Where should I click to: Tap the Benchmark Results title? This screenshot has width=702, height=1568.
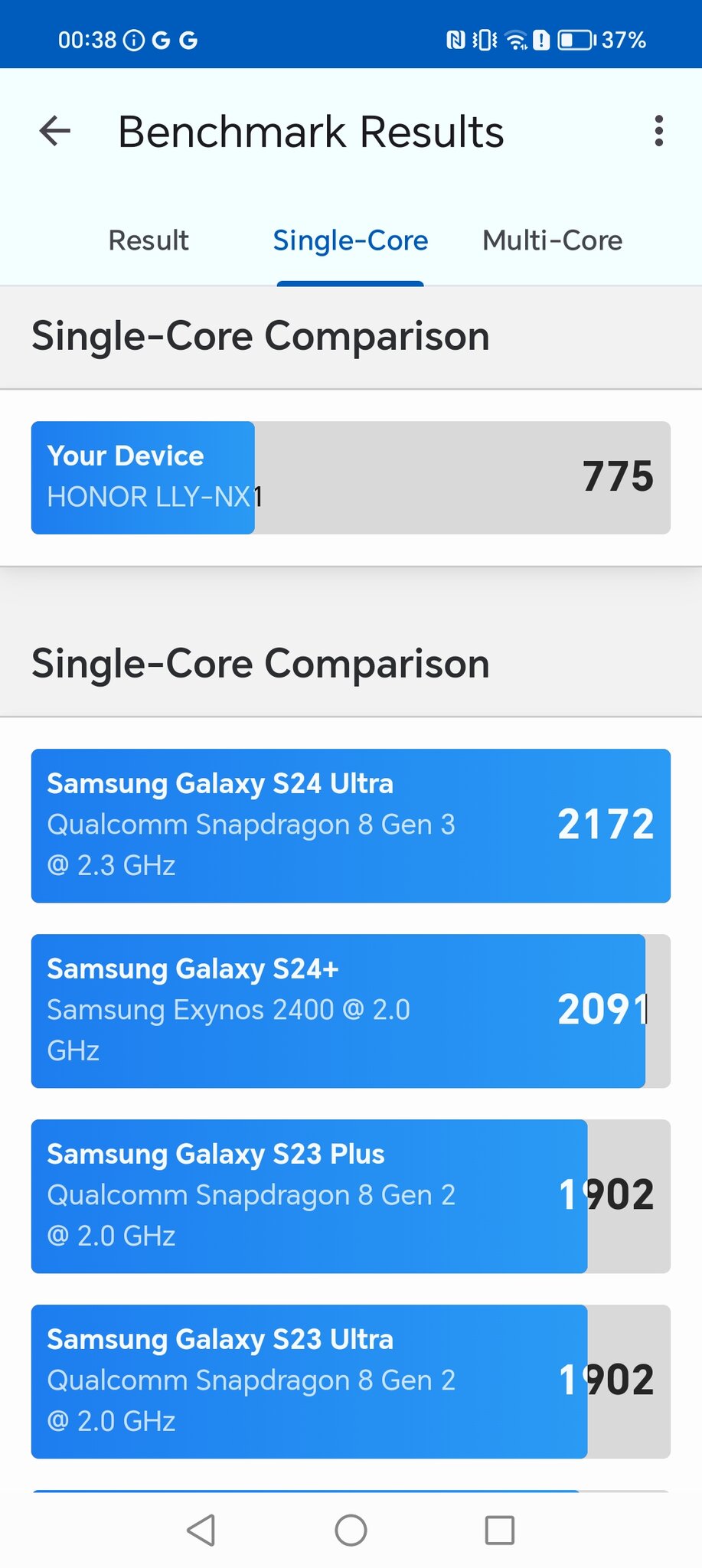coord(311,132)
